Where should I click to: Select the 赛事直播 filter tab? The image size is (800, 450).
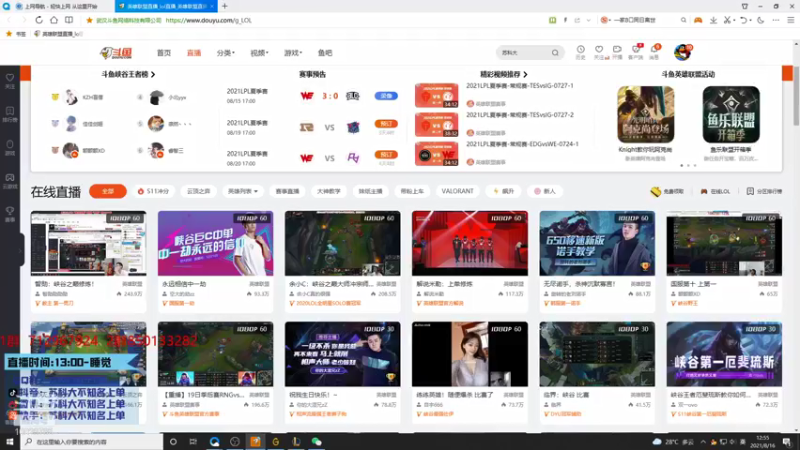[x=287, y=191]
